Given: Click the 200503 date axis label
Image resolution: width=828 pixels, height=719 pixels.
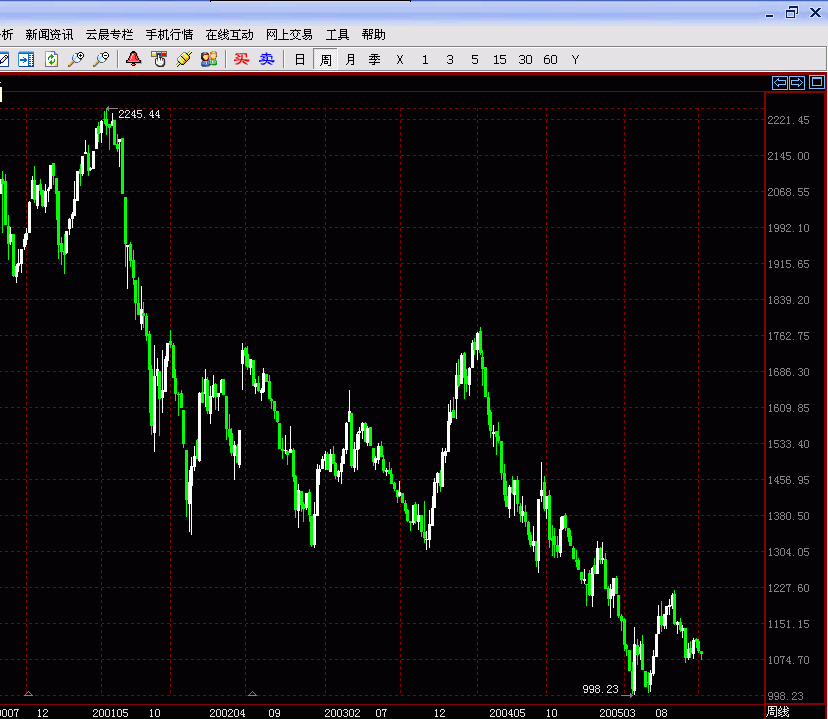Looking at the screenshot, I should coord(617,713).
